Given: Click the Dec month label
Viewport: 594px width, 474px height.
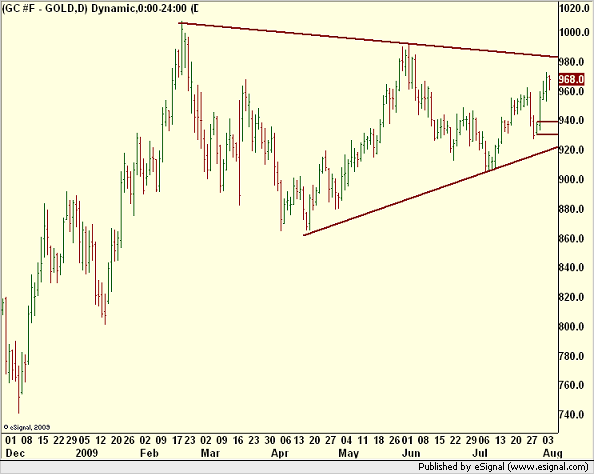Looking at the screenshot, I should tap(15, 453).
